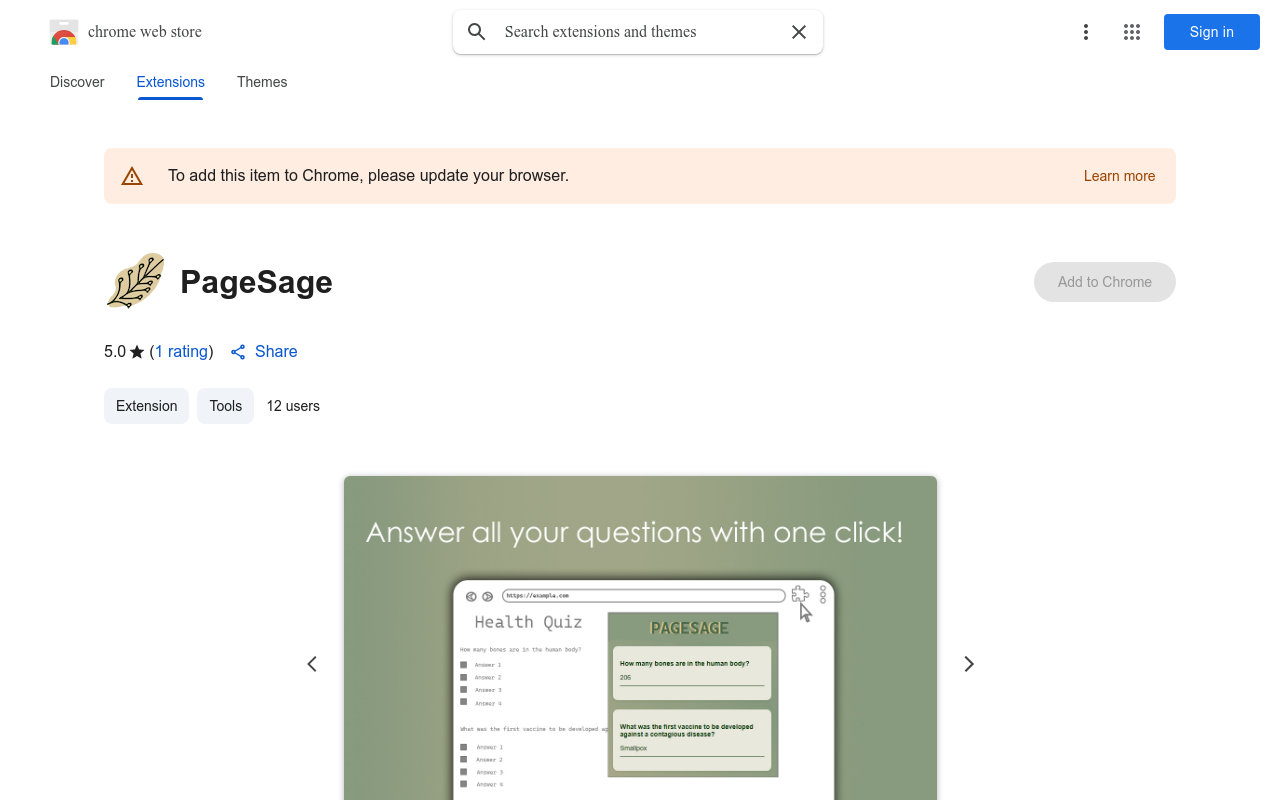
Task: Click the Extension category chip
Action: tap(146, 406)
